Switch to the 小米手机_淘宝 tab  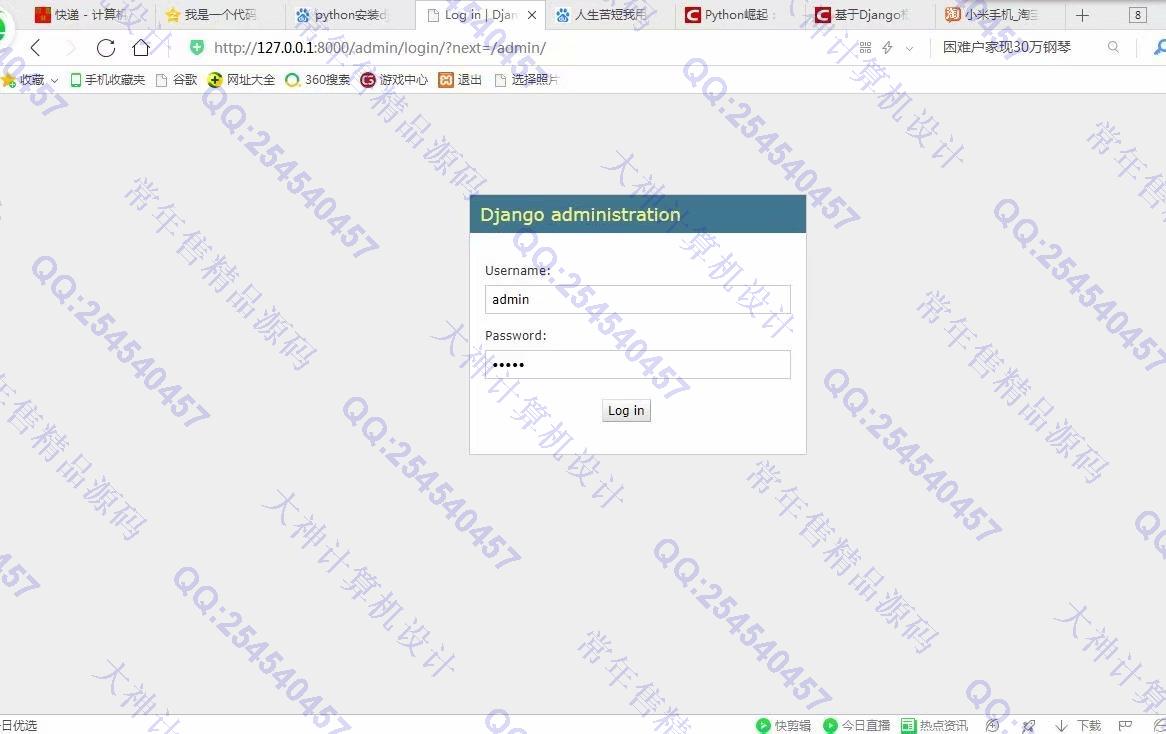[x=1001, y=15]
